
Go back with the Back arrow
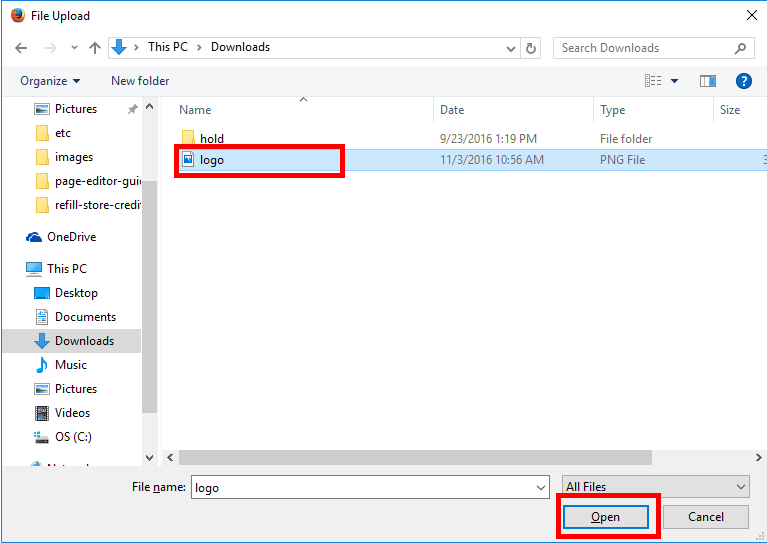21,48
